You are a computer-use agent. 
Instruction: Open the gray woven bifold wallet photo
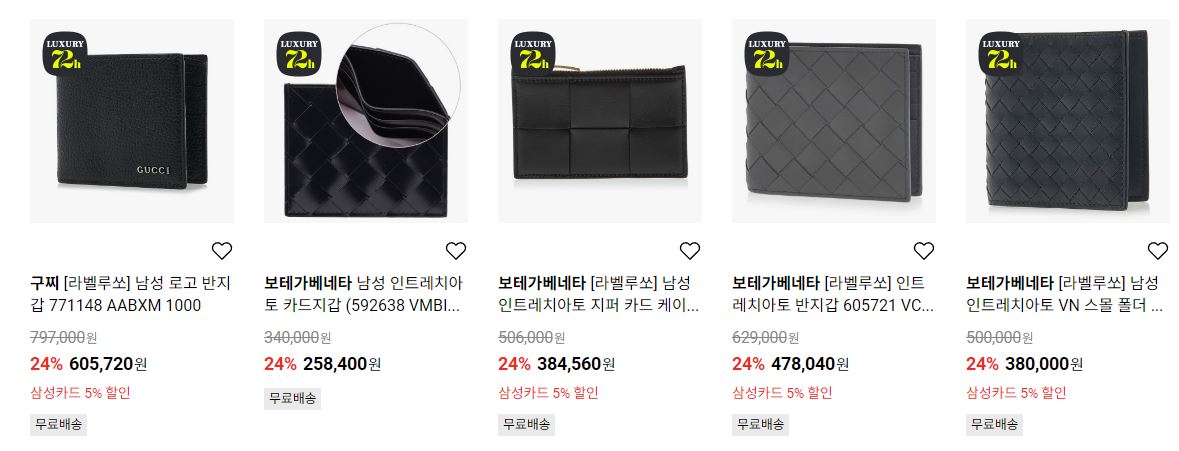click(x=834, y=121)
